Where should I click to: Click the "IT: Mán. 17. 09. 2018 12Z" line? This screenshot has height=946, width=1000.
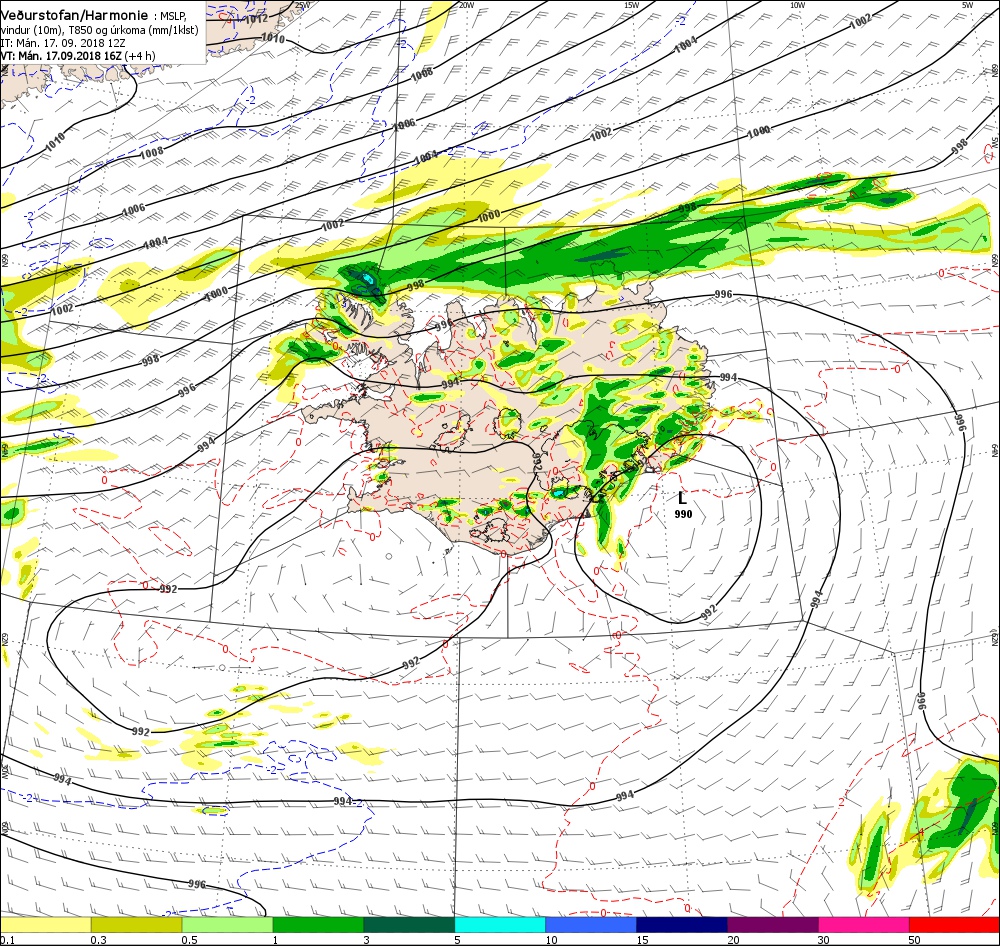(63, 43)
